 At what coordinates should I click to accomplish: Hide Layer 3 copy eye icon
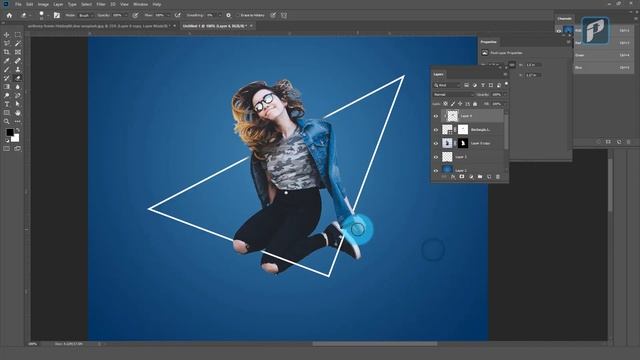[436, 143]
